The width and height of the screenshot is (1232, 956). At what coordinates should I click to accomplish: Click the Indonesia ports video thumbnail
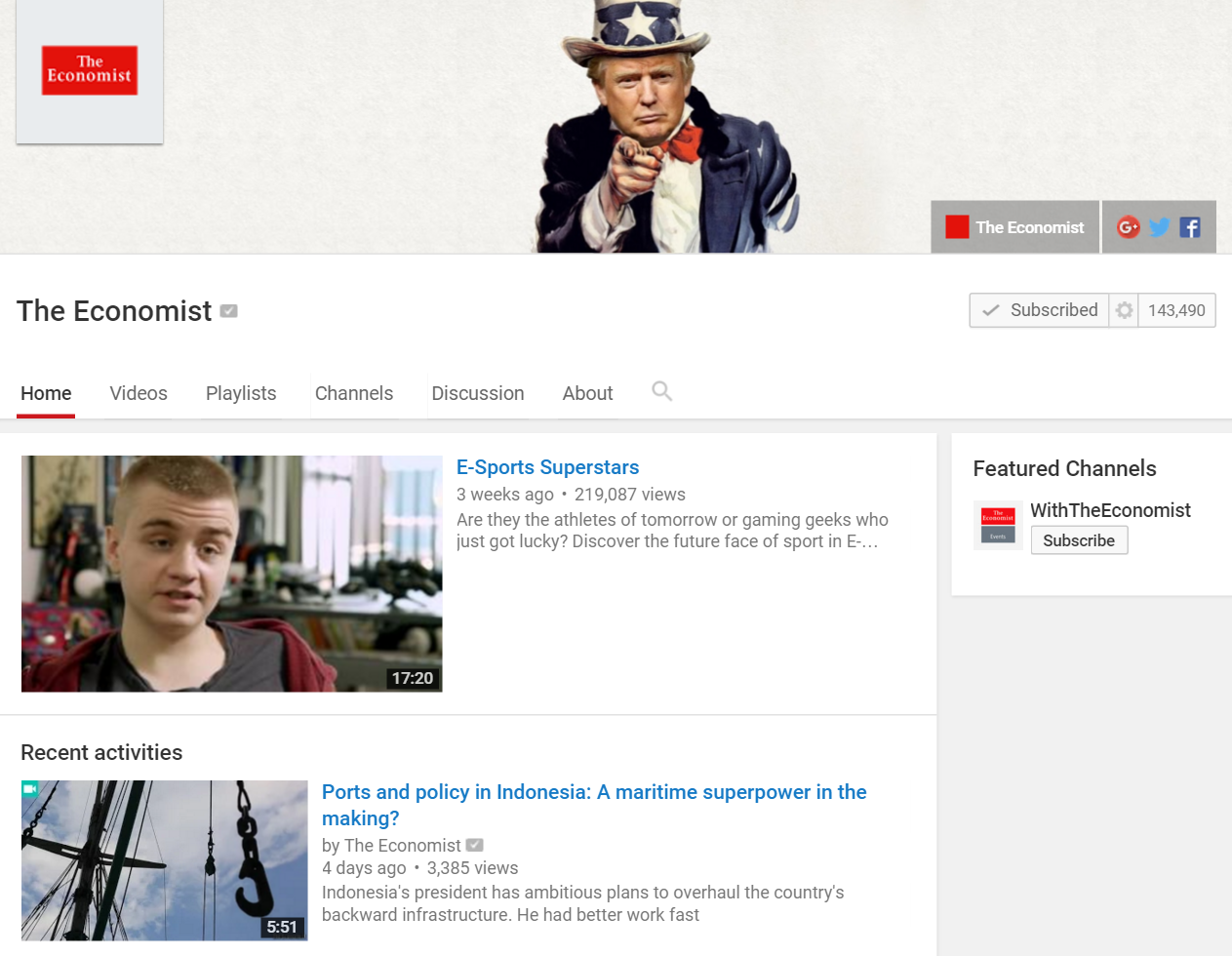(x=164, y=859)
